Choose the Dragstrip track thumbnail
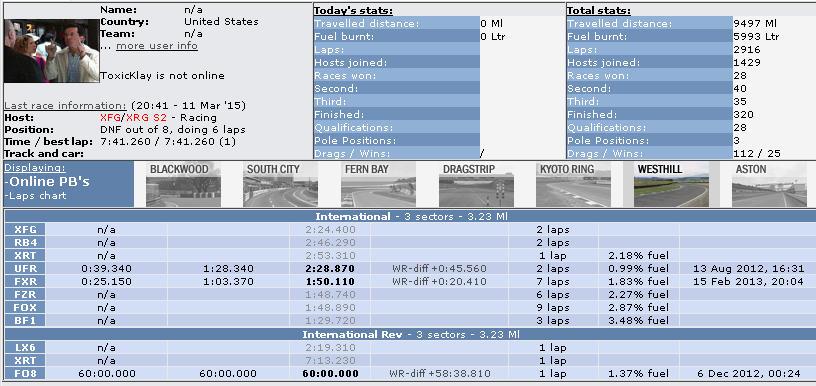The width and height of the screenshot is (816, 386). (x=476, y=185)
